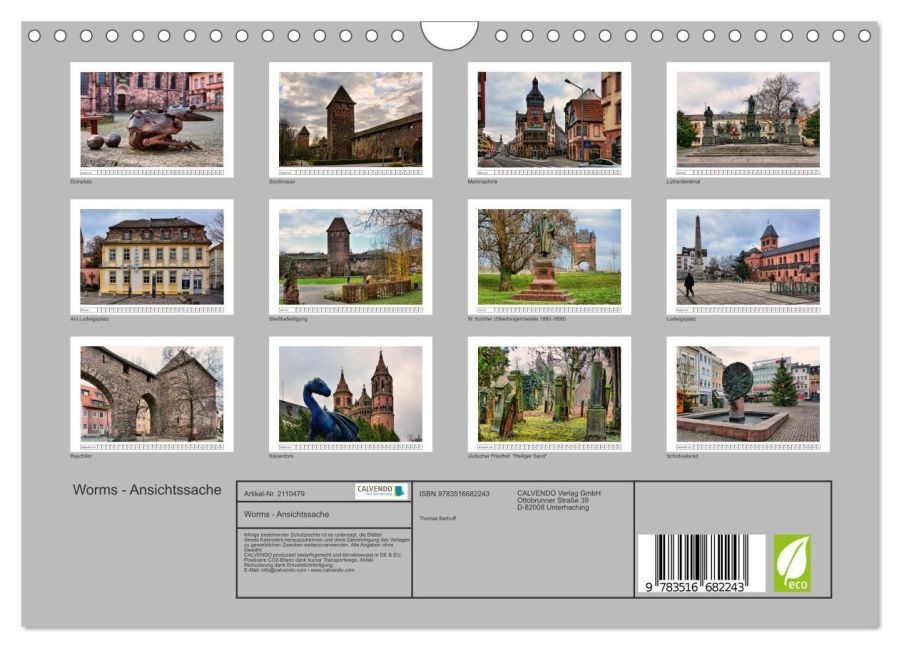
Task: Click the author name 'Thomas Bartruff'
Action: click(x=437, y=518)
